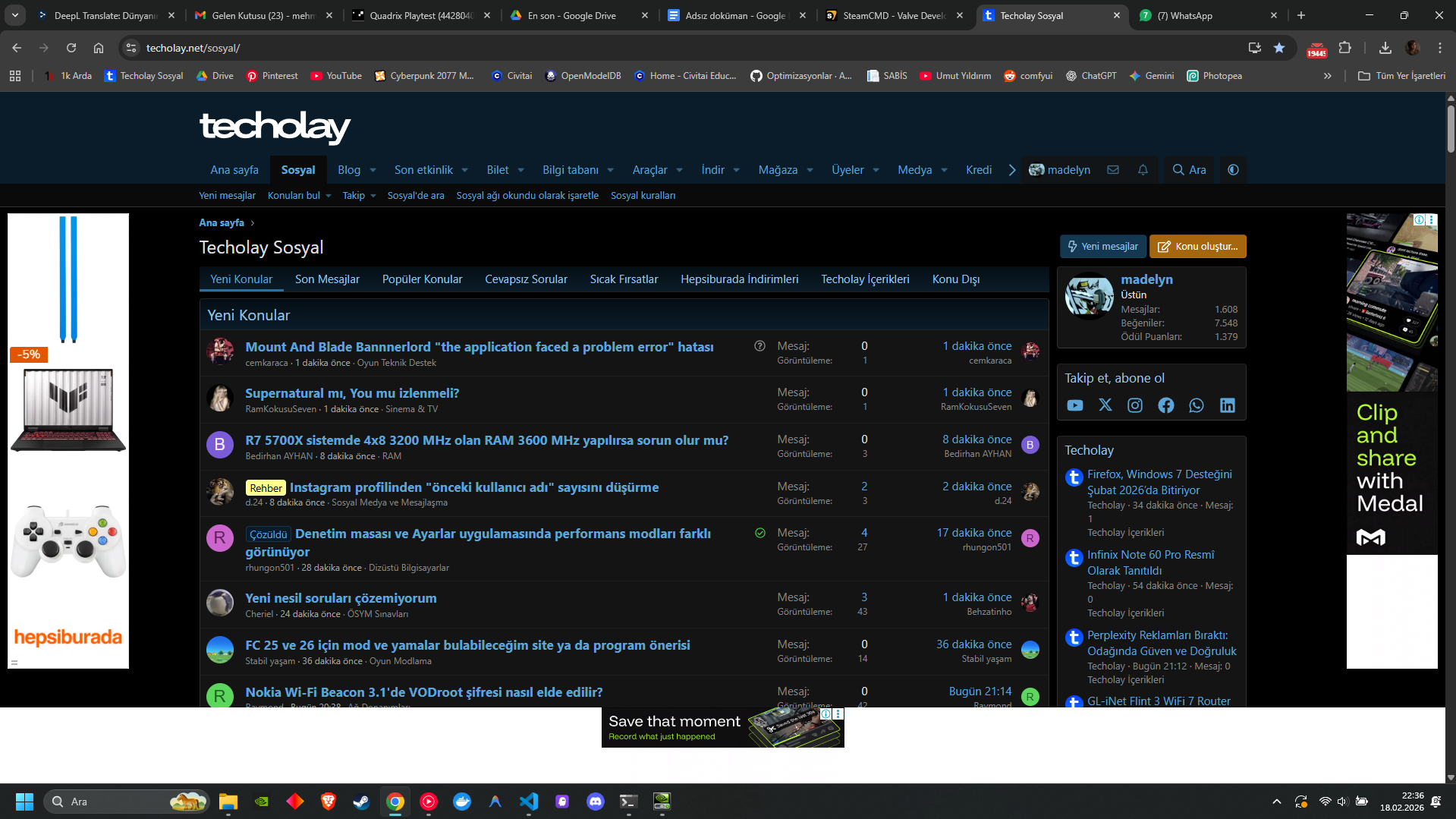Expand the Blog dropdown arrow
The image size is (1456, 819).
(x=373, y=170)
